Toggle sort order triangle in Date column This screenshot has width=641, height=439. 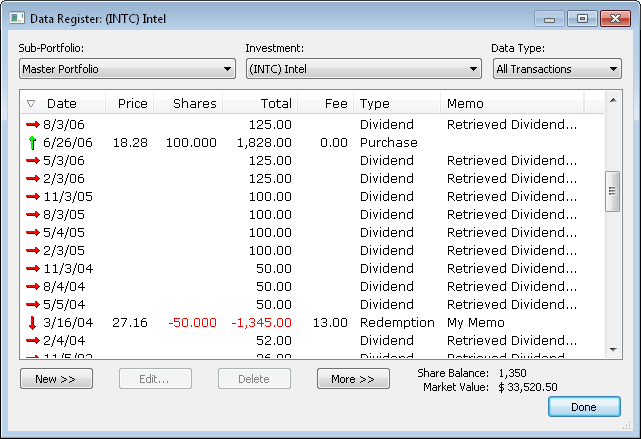click(31, 104)
